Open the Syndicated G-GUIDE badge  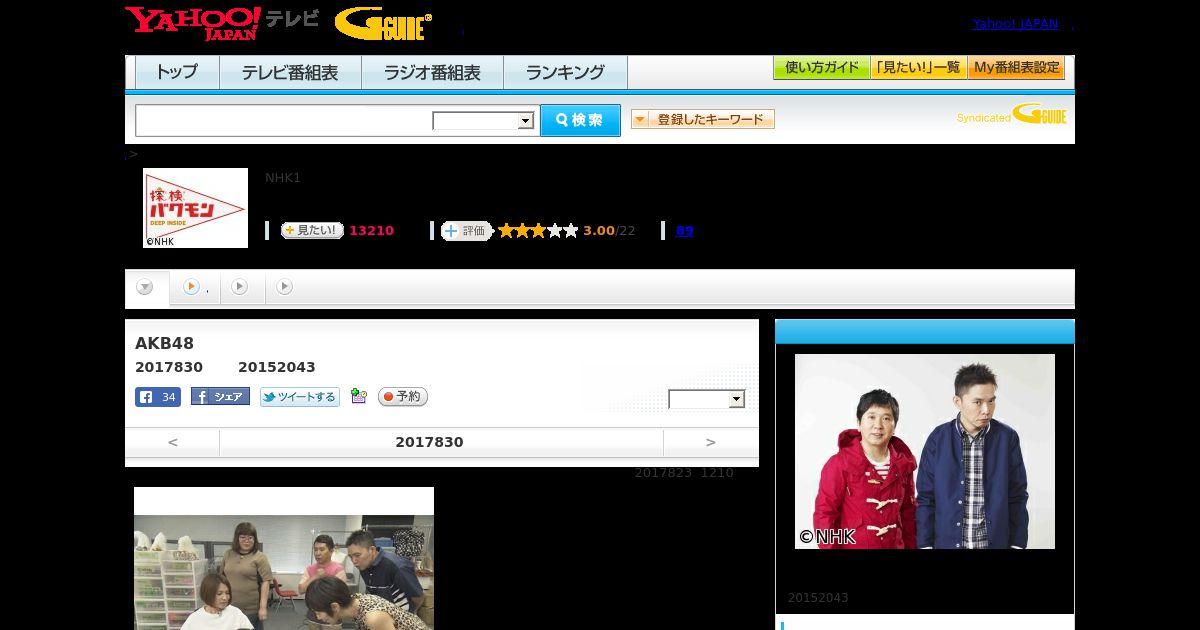1011,115
